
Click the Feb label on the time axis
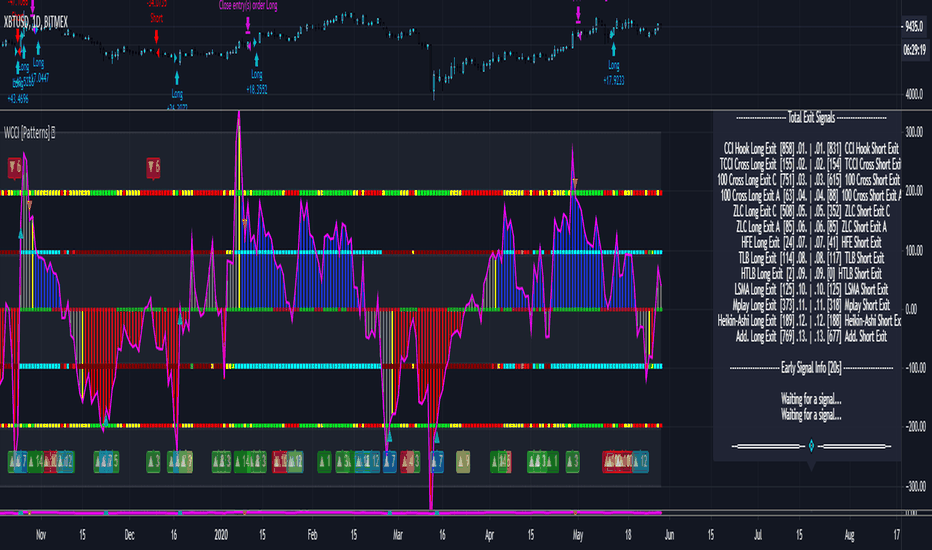pos(312,535)
